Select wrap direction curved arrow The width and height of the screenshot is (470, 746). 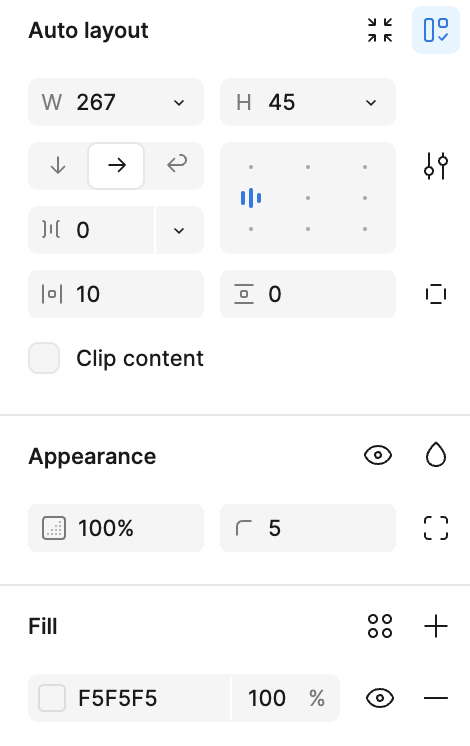click(176, 166)
